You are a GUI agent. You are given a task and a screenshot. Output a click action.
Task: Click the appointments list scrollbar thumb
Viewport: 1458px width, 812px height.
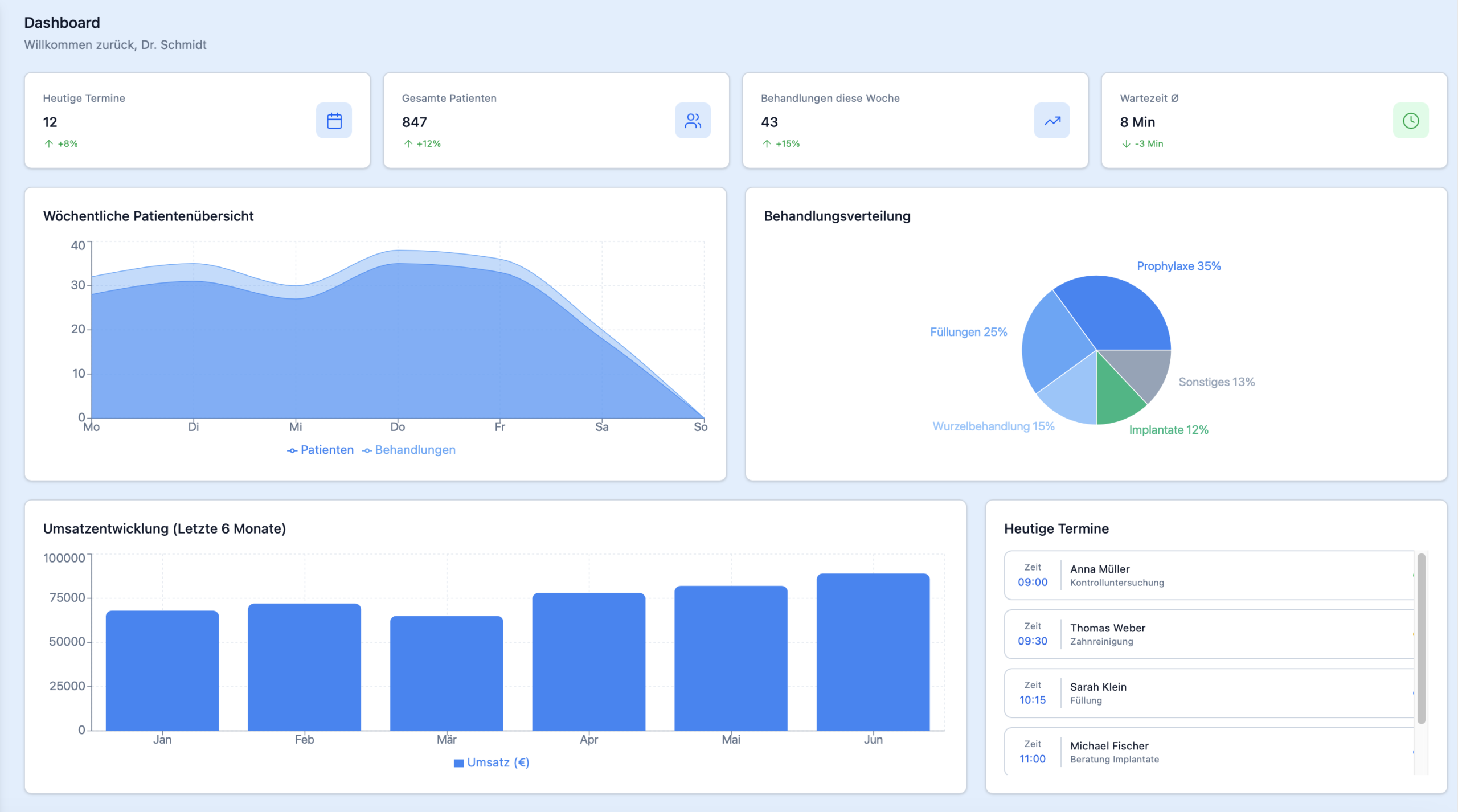click(1421, 638)
